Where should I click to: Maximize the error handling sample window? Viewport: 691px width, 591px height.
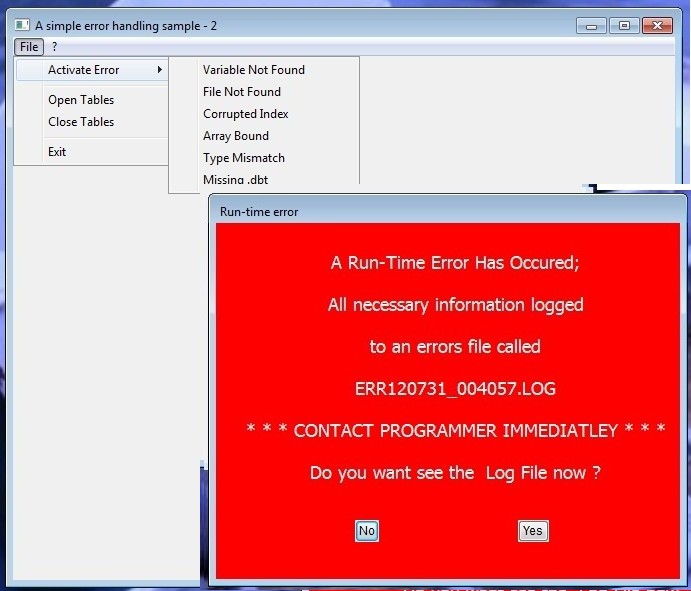click(x=624, y=26)
